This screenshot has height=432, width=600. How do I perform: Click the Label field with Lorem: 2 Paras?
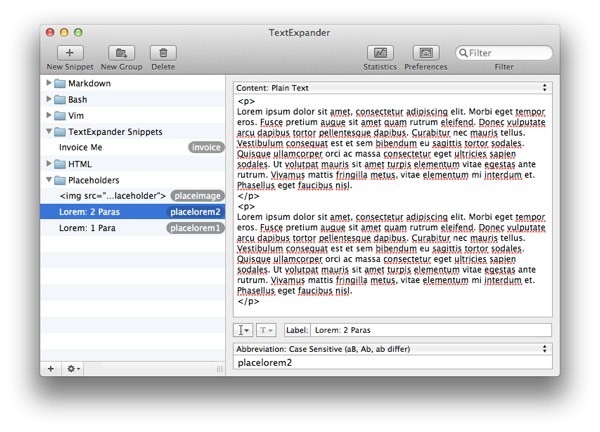click(x=431, y=330)
